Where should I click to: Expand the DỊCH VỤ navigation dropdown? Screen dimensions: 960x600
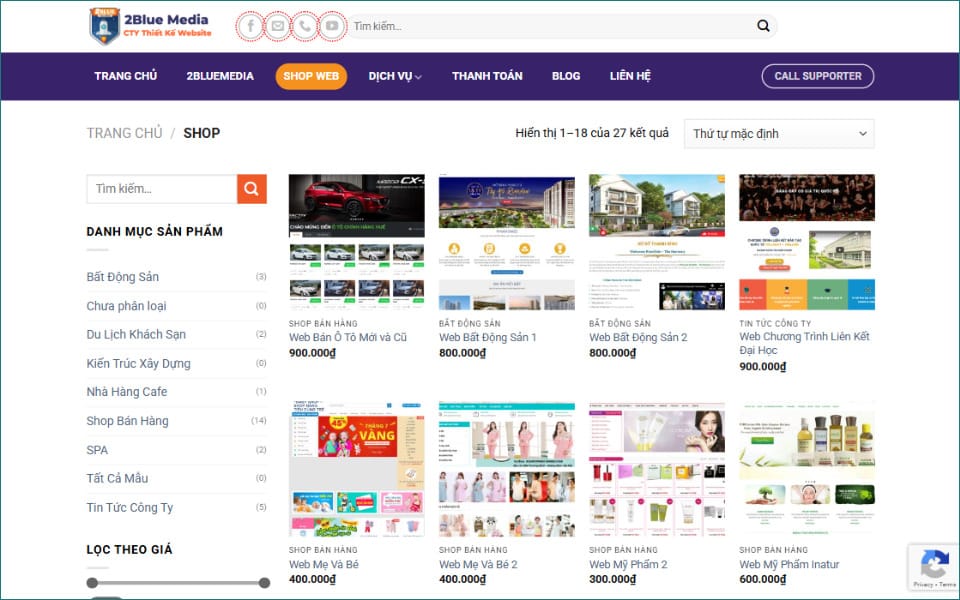pos(394,75)
